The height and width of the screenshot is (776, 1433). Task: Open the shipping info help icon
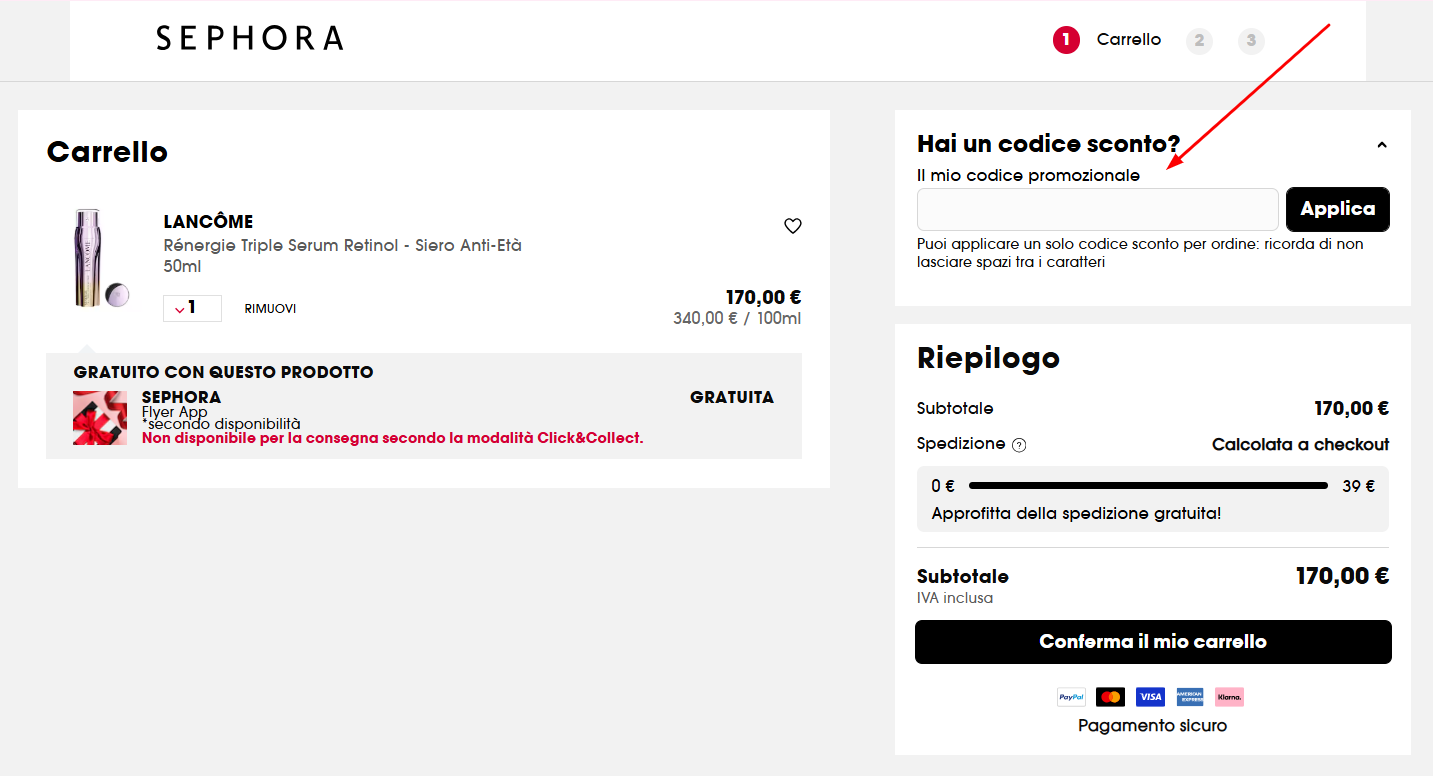[x=1019, y=444]
